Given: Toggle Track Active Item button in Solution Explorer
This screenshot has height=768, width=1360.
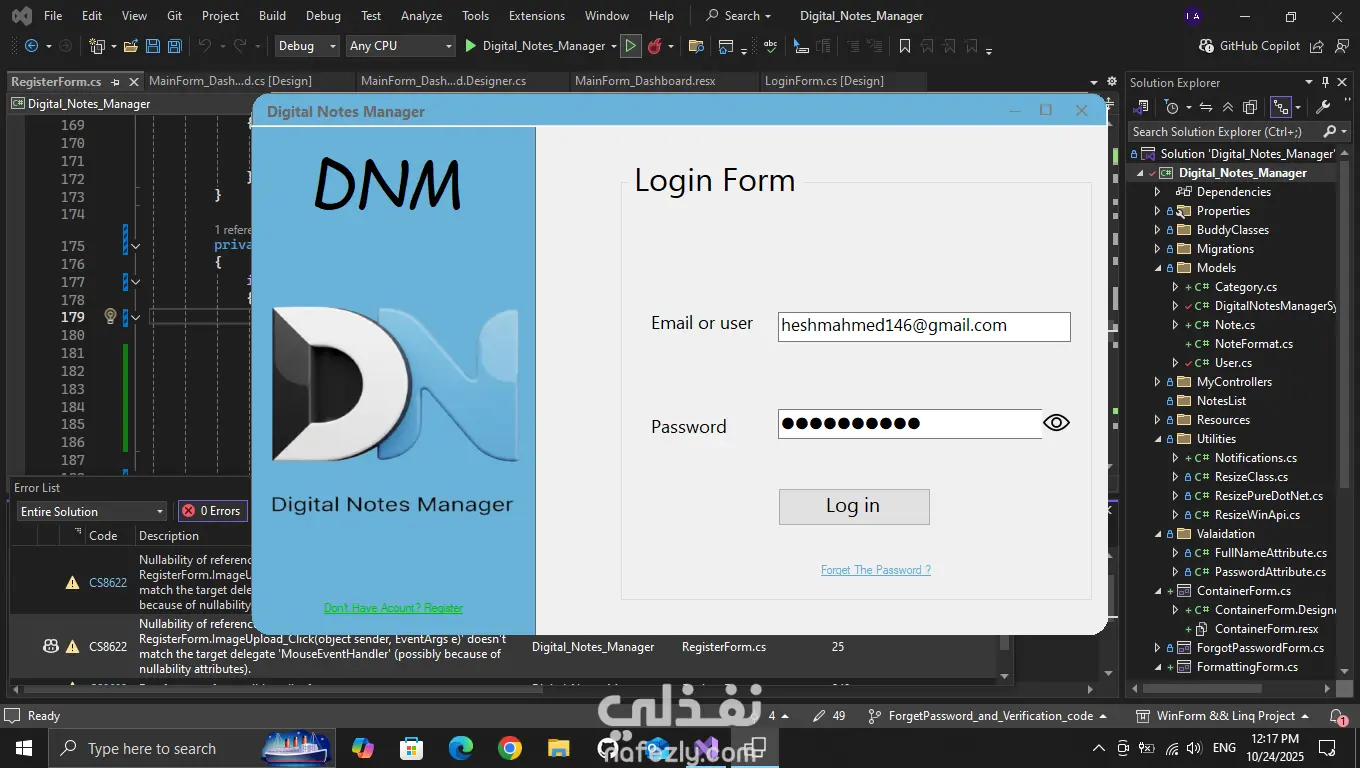Looking at the screenshot, I should (1281, 107).
